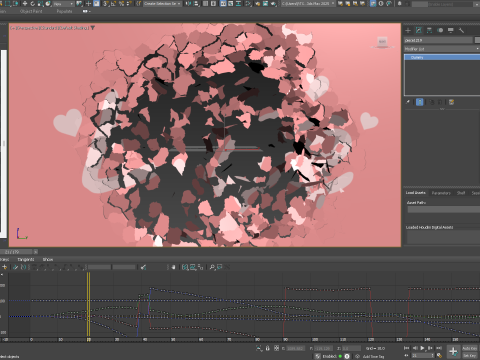Click zoom horizontal extents in curve editor
Image resolution: width=480 pixels, height=360 pixels.
185,267
